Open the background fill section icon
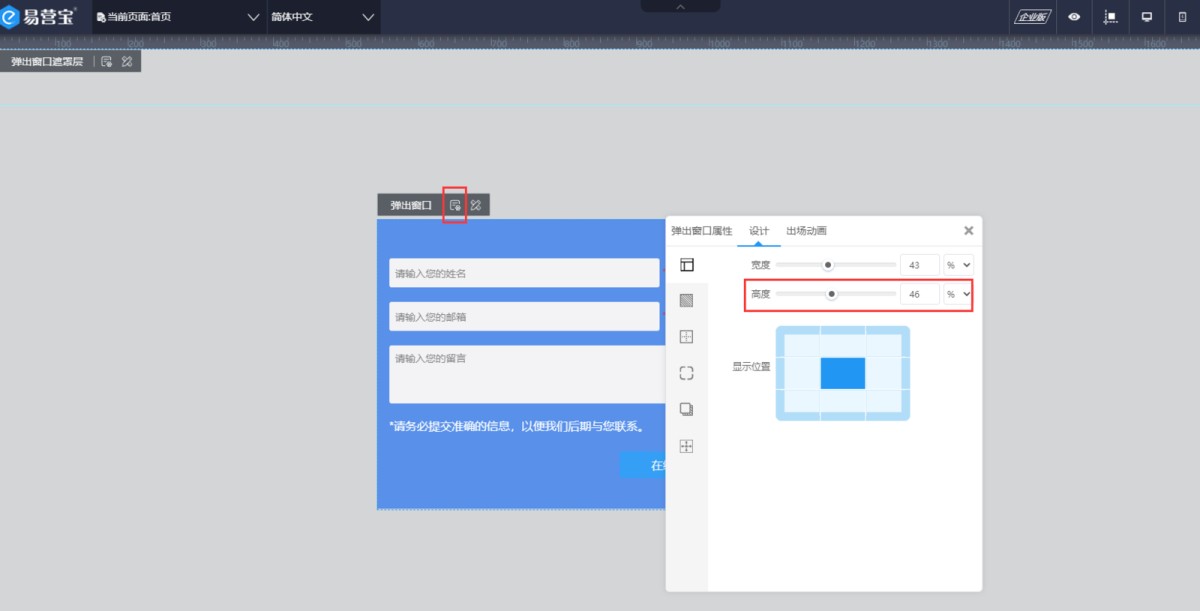Screen dimensions: 1200x611 [x=686, y=300]
